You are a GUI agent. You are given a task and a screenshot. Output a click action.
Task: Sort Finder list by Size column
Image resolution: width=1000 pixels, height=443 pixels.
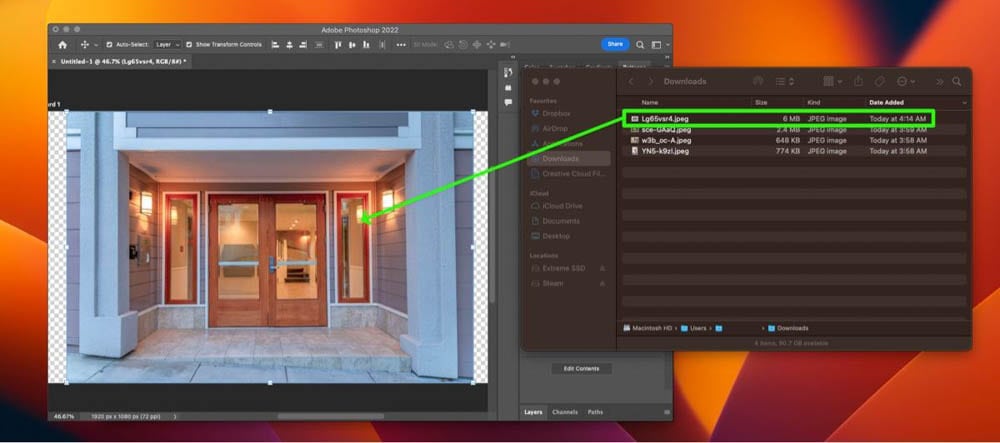761,103
